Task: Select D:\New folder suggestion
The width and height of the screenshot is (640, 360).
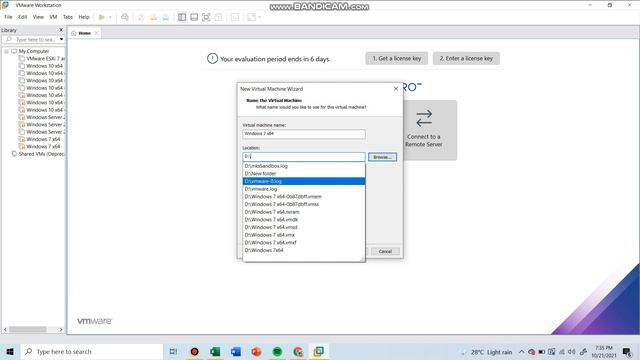Action: 304,173
